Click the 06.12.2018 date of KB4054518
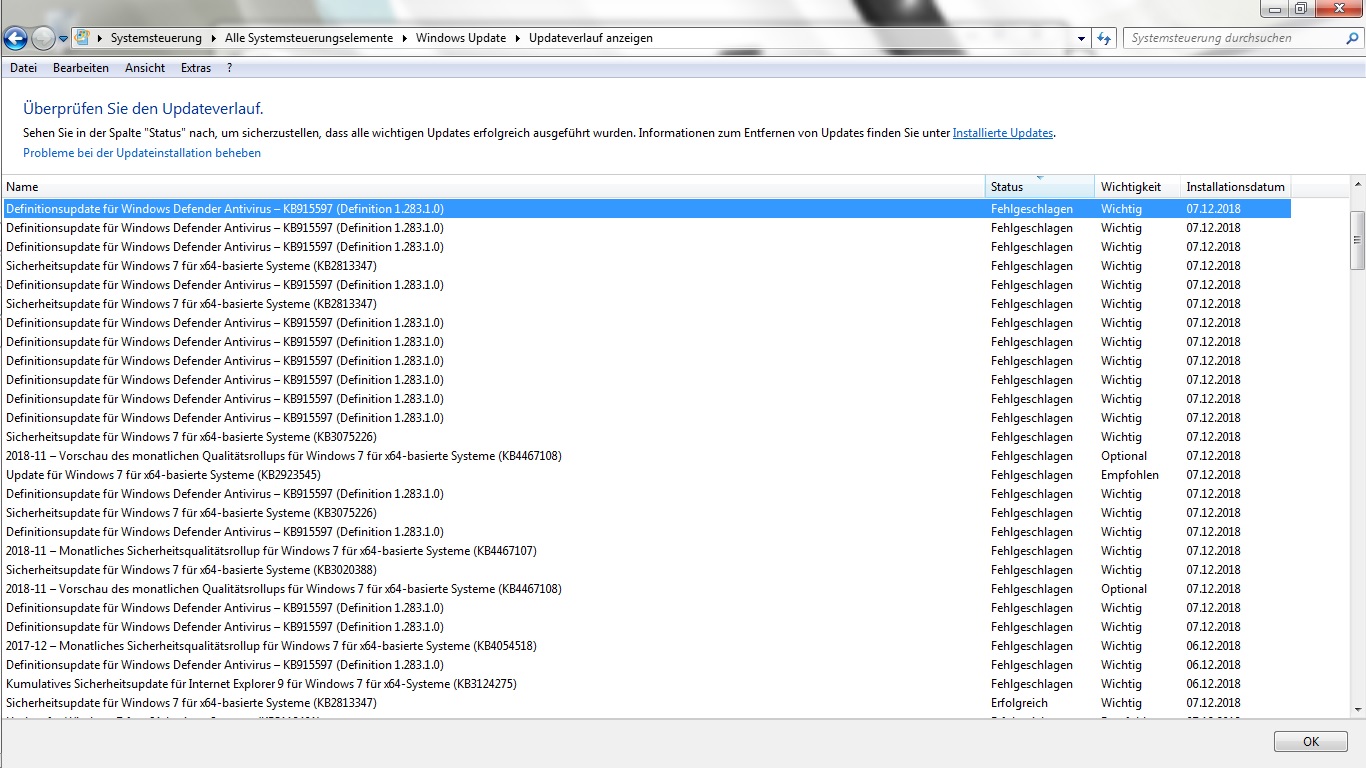This screenshot has width=1366, height=768. [x=1213, y=646]
